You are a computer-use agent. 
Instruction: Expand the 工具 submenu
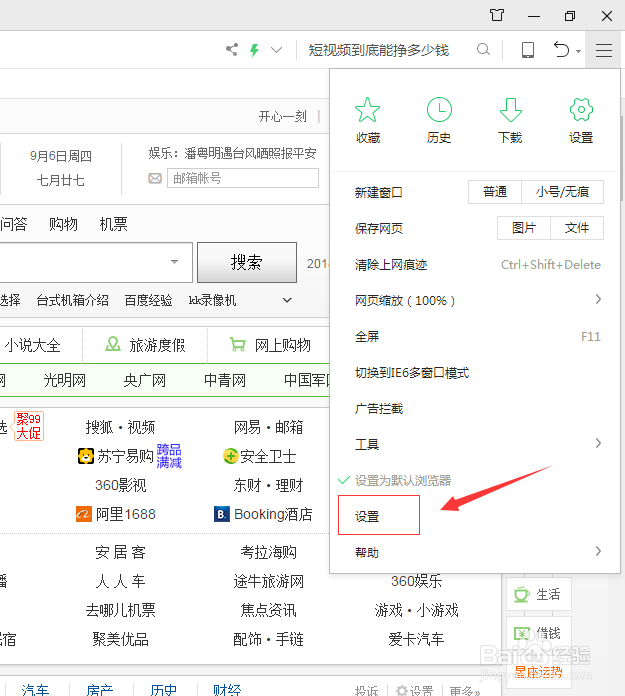pos(475,444)
